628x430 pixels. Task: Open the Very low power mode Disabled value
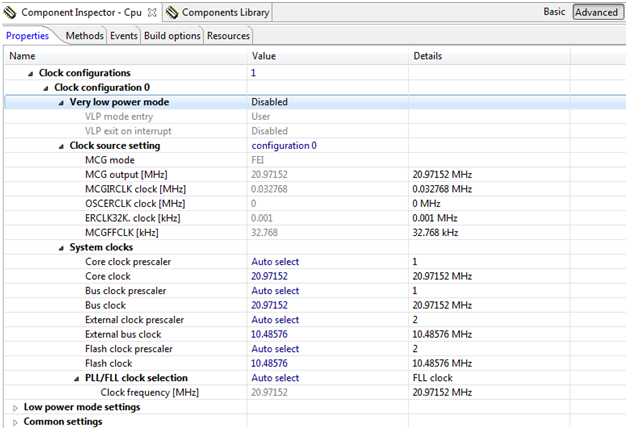pos(270,102)
